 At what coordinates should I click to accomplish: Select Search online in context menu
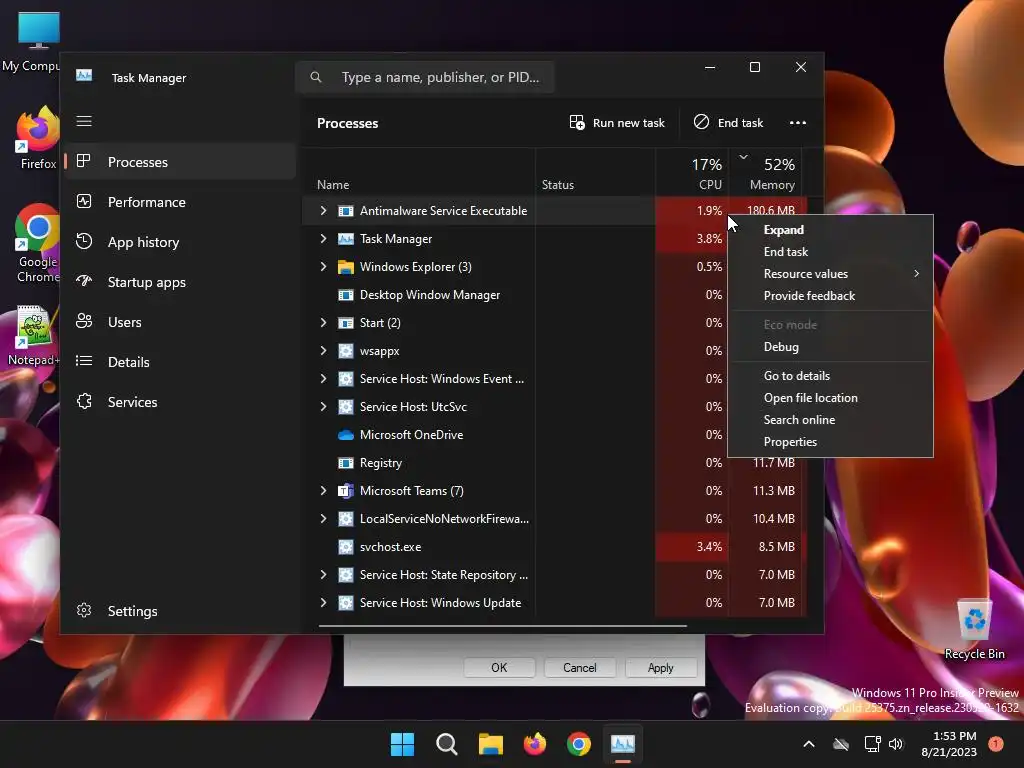[830, 420]
